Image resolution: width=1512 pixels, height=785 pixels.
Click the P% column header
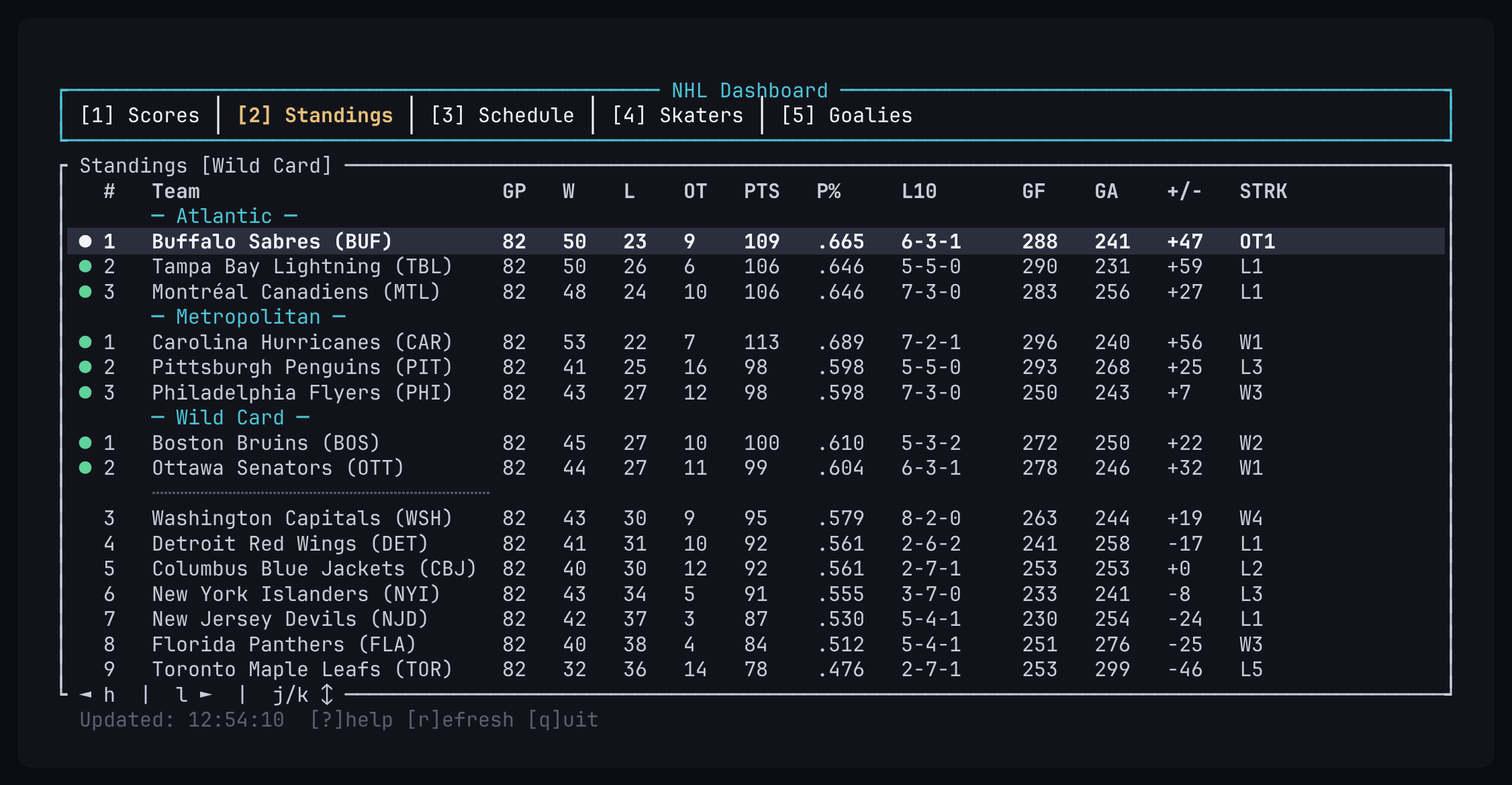(829, 191)
